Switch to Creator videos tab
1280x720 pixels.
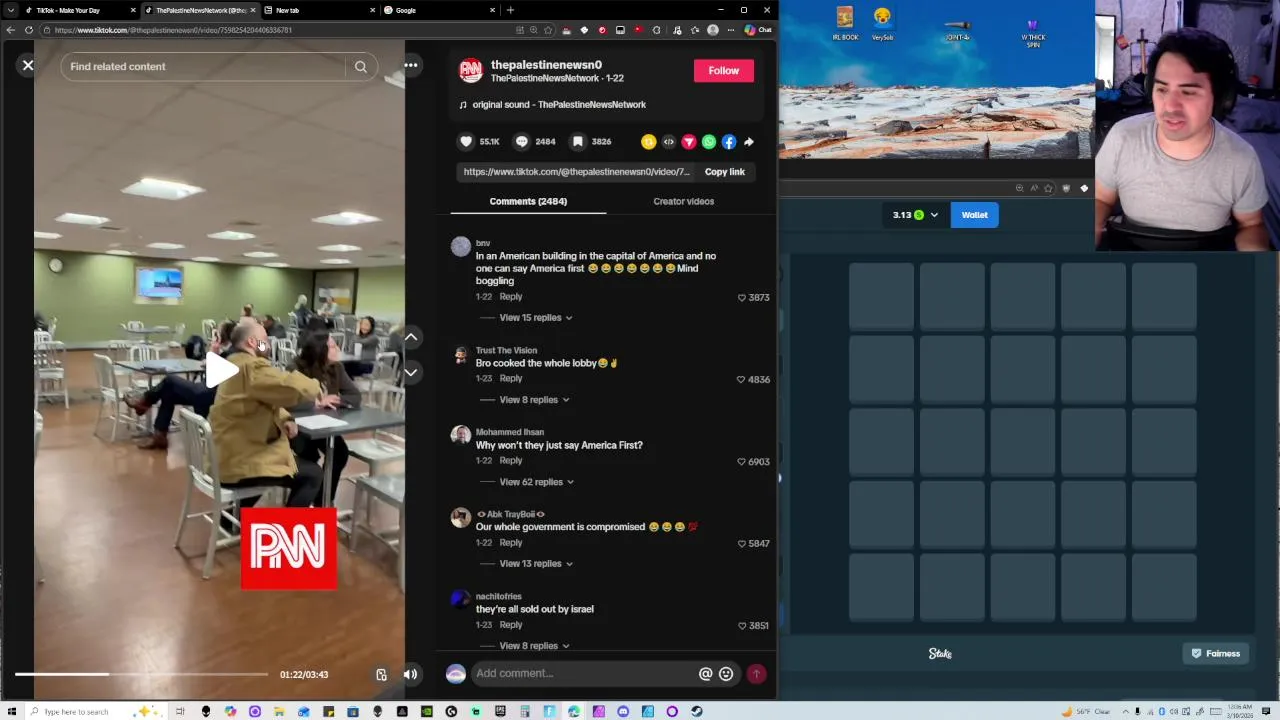pos(683,201)
